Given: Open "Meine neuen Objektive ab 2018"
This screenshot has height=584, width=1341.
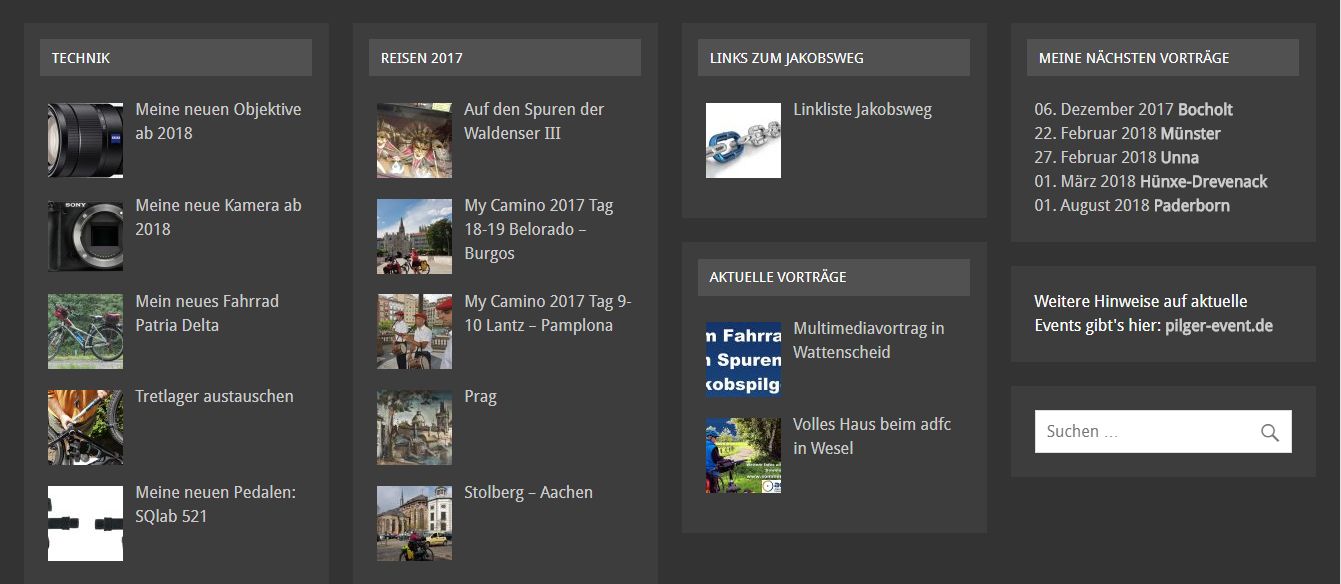Looking at the screenshot, I should point(218,121).
